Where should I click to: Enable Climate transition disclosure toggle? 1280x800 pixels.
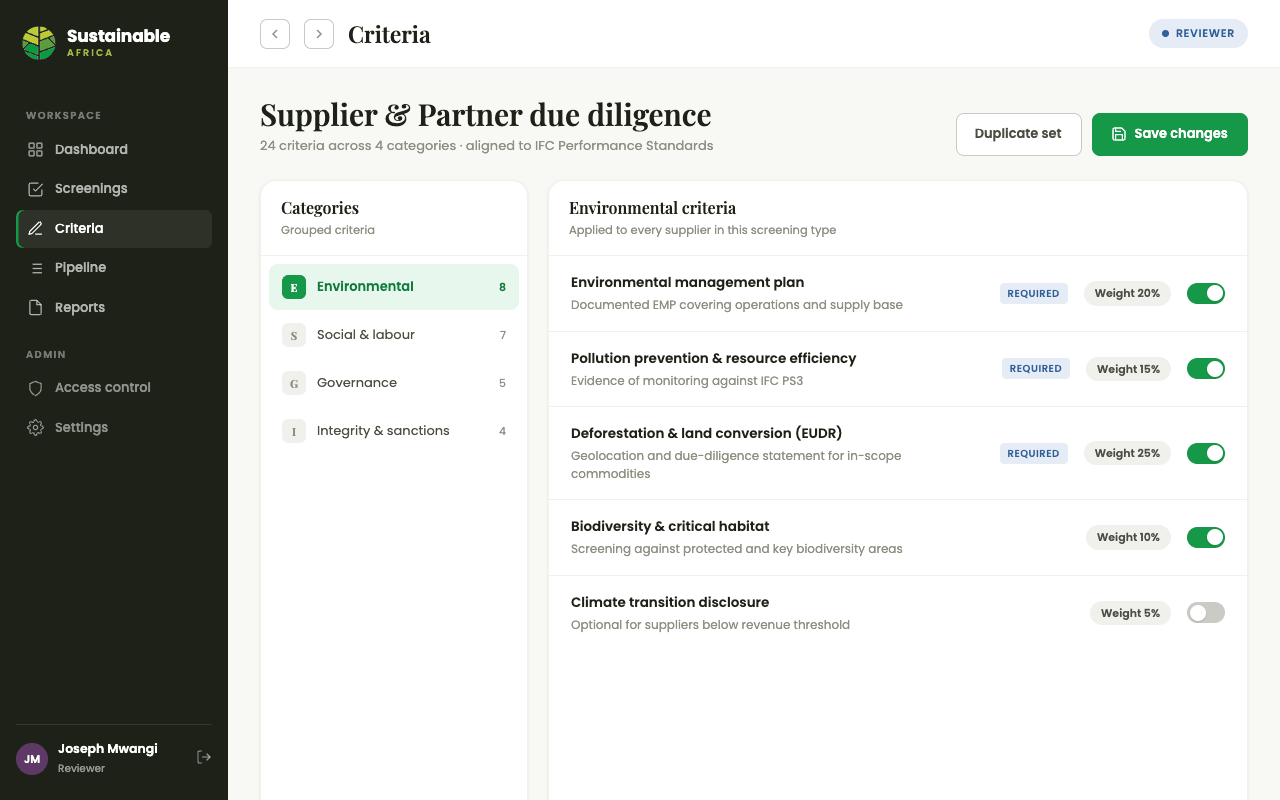(x=1206, y=613)
